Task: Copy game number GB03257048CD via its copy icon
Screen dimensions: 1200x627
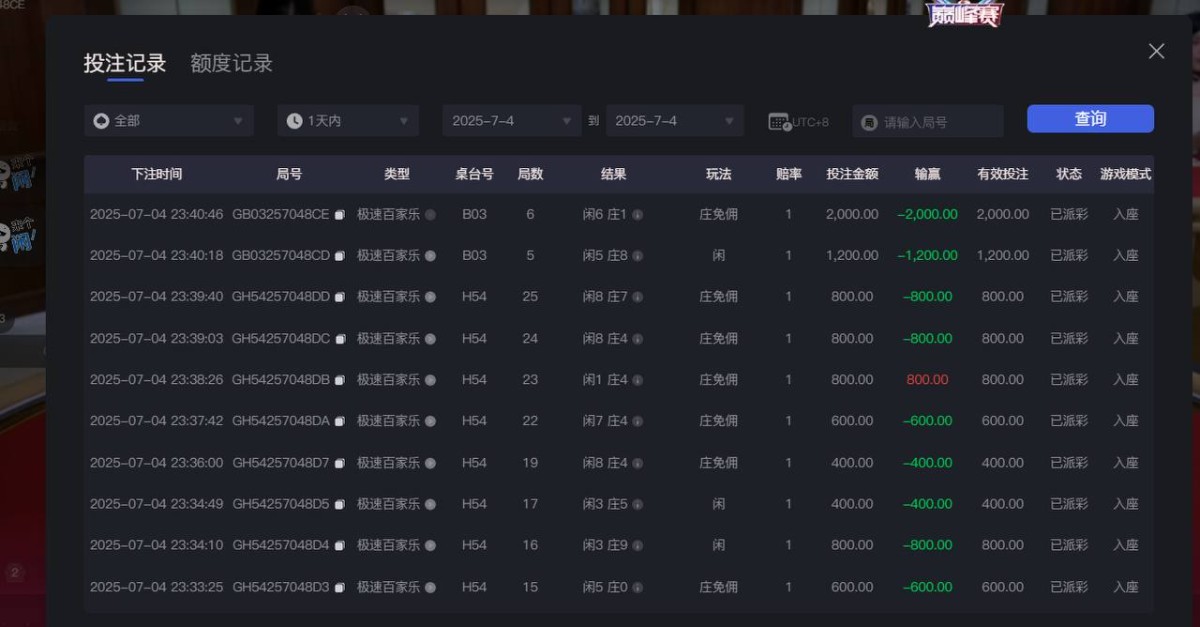Action: pos(340,255)
